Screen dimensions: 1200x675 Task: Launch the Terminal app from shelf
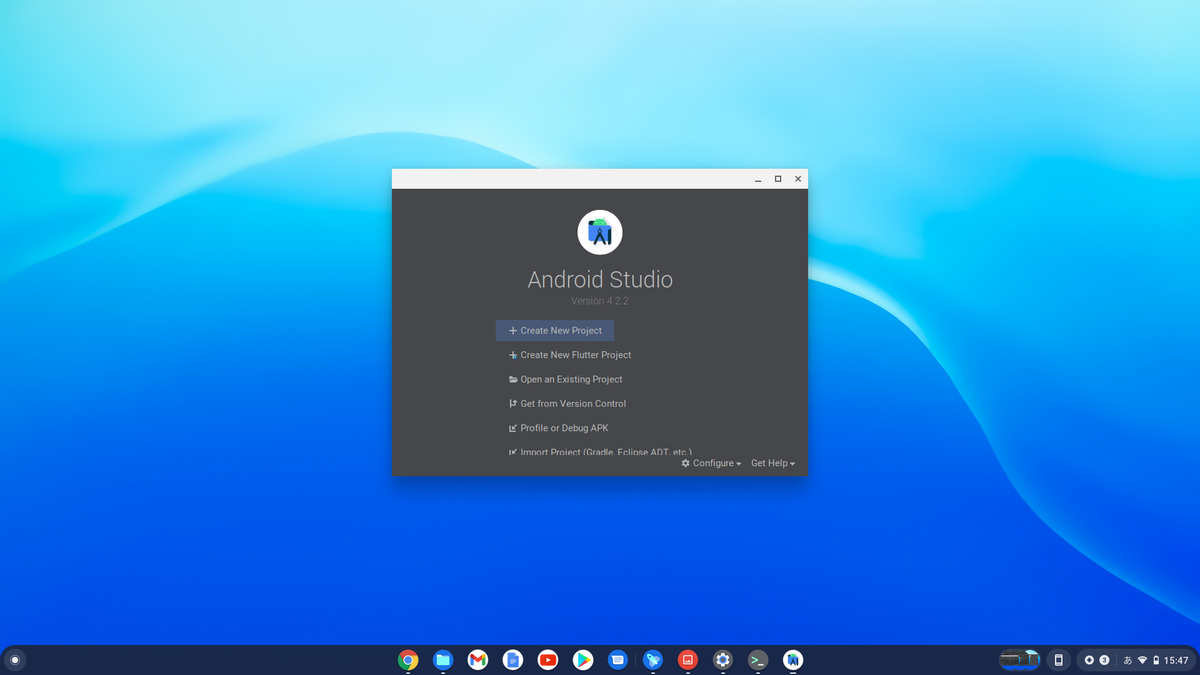pos(758,660)
